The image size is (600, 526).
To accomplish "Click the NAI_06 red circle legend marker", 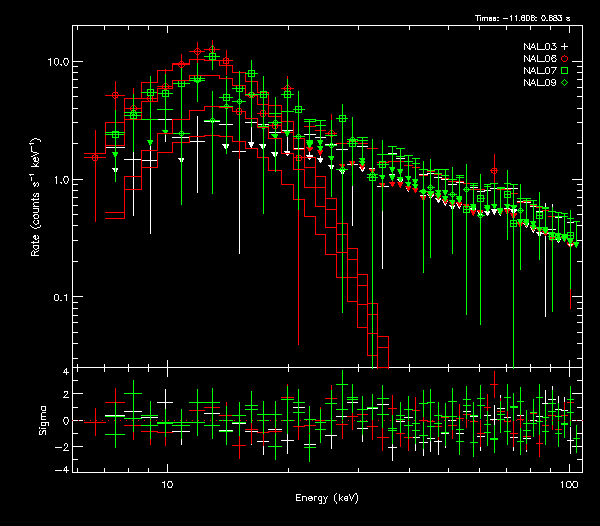I will click(x=565, y=59).
